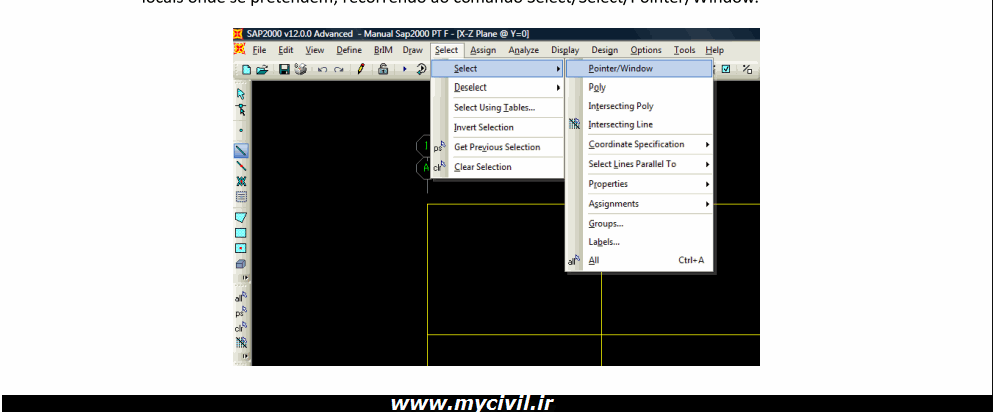Image resolution: width=993 pixels, height=412 pixels.
Task: Expand the Properties submenu
Action: click(x=640, y=184)
